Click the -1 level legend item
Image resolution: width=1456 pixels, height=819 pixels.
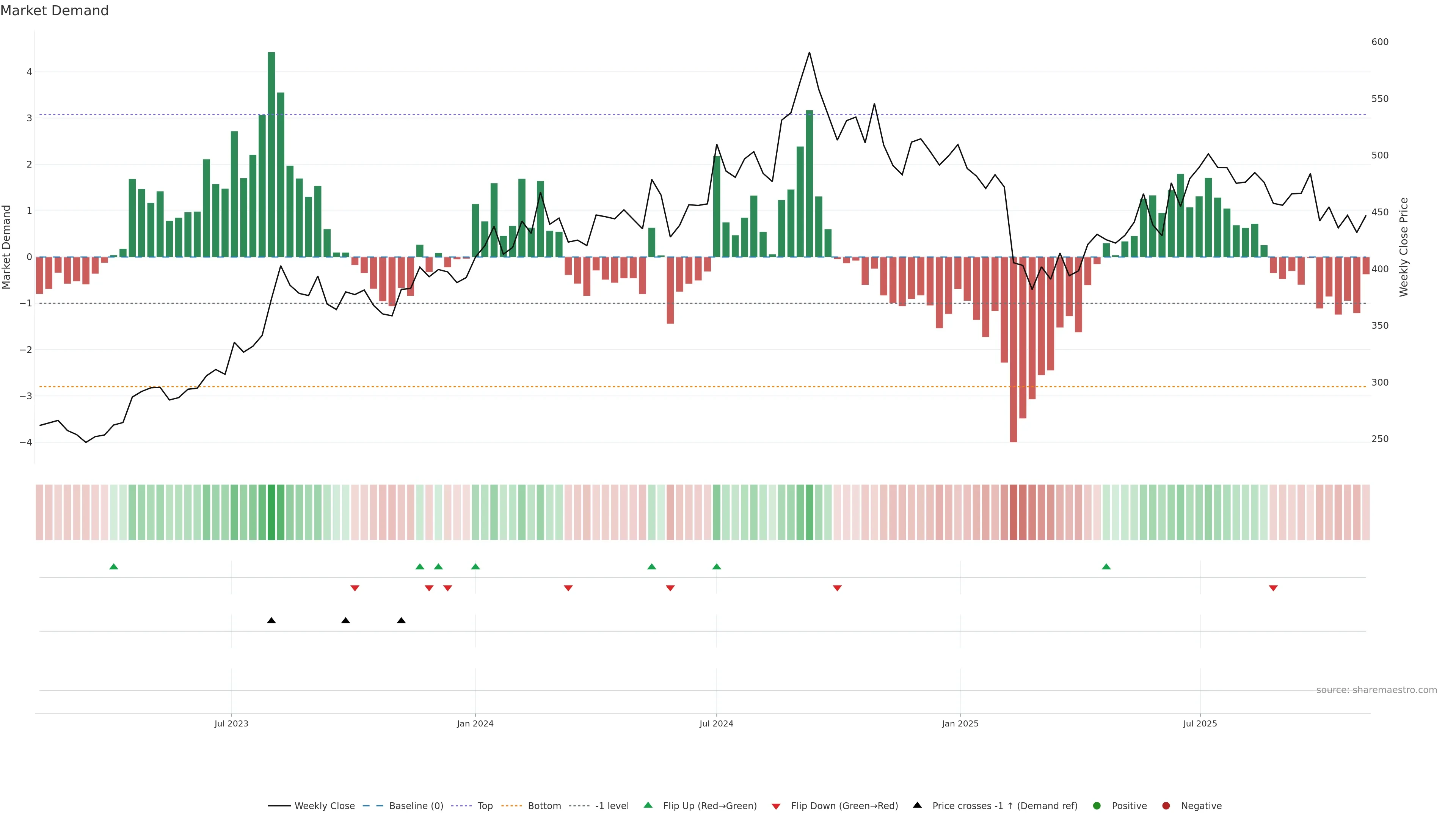612,805
